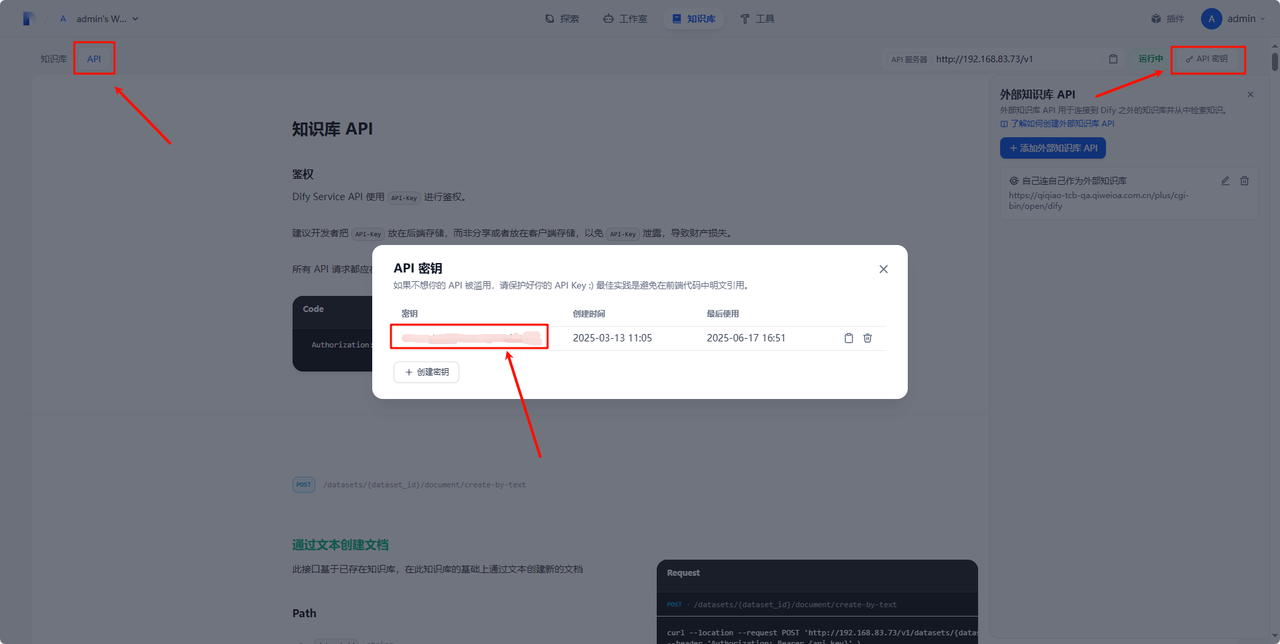Viewport: 1280px width, 644px height.
Task: Click the Dify logo icon
Action: 29,19
